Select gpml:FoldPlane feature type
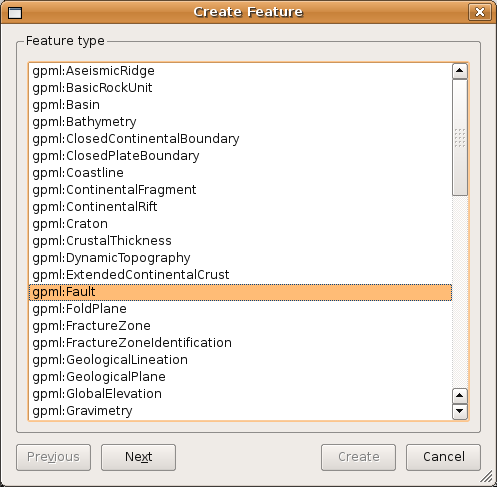 pos(240,309)
